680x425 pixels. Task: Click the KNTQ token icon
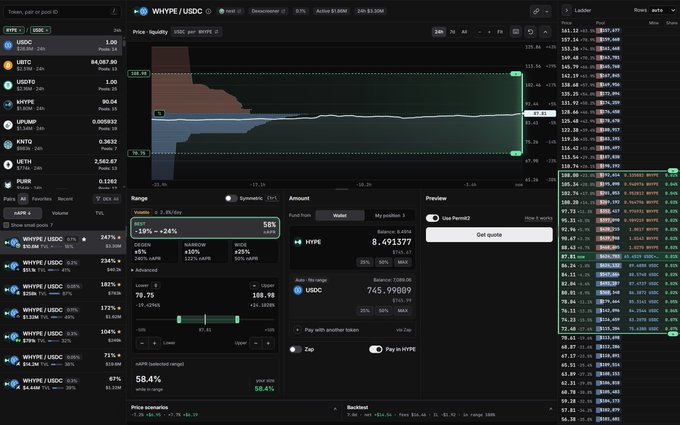[8, 144]
